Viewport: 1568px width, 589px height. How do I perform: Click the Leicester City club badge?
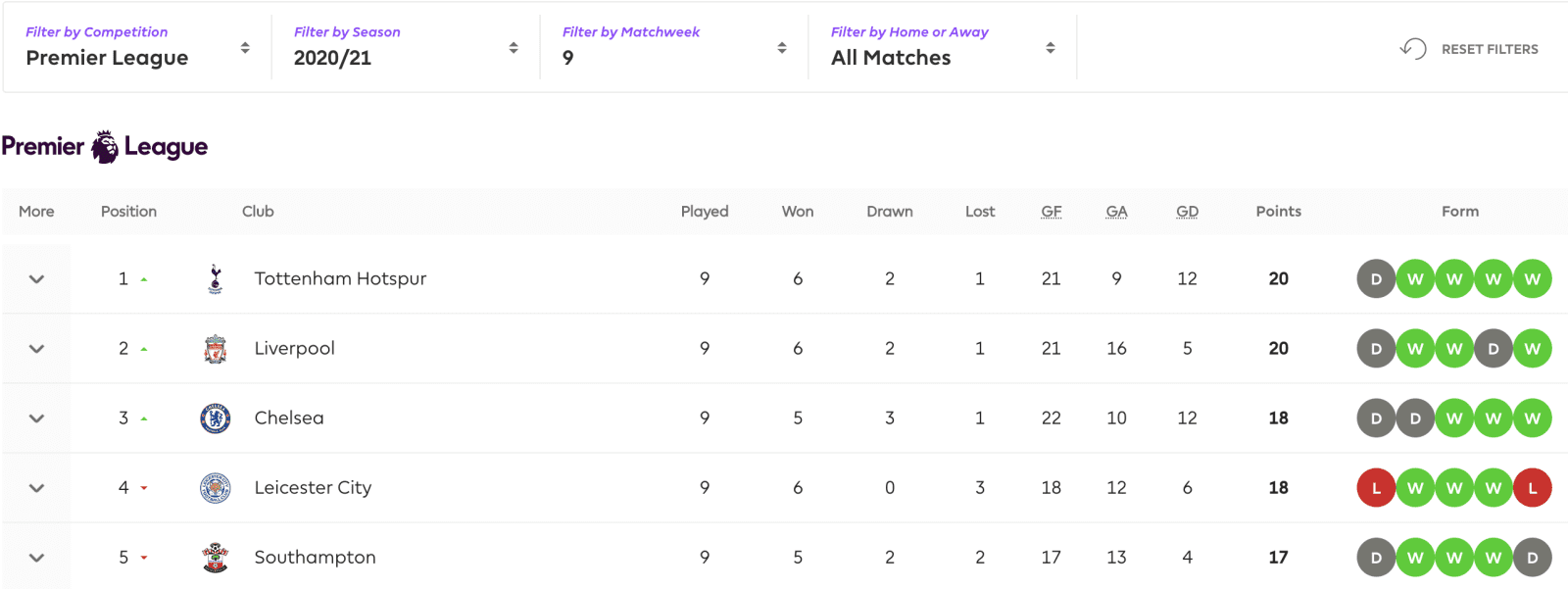pyautogui.click(x=216, y=488)
